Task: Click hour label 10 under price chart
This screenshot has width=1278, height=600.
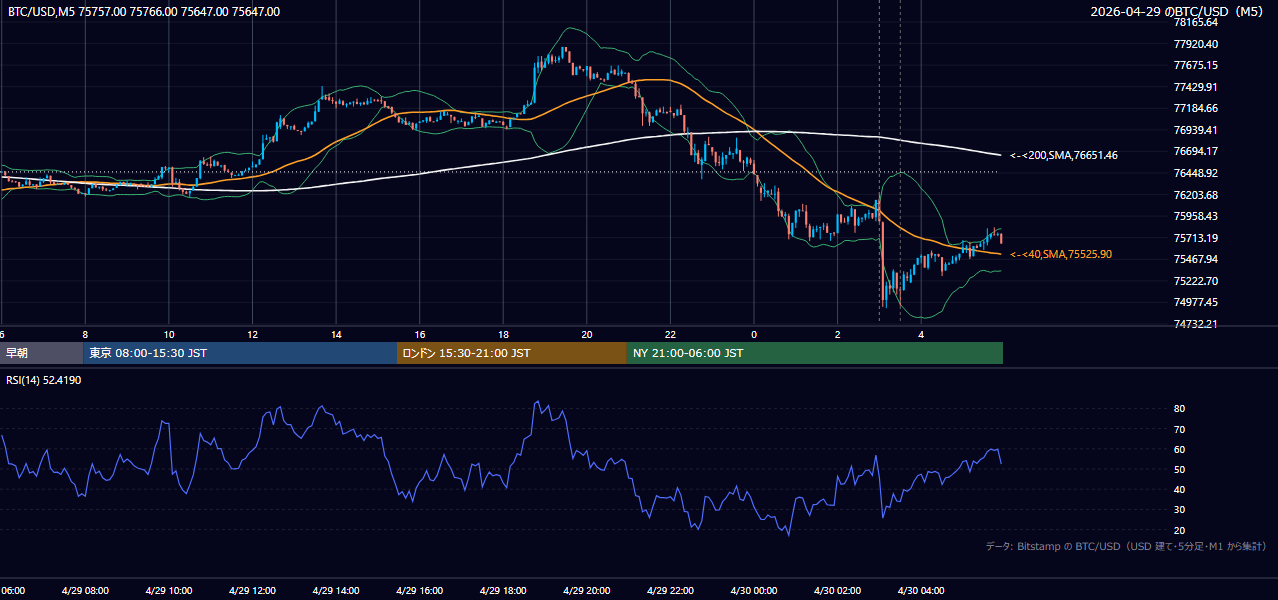Action: [168, 334]
